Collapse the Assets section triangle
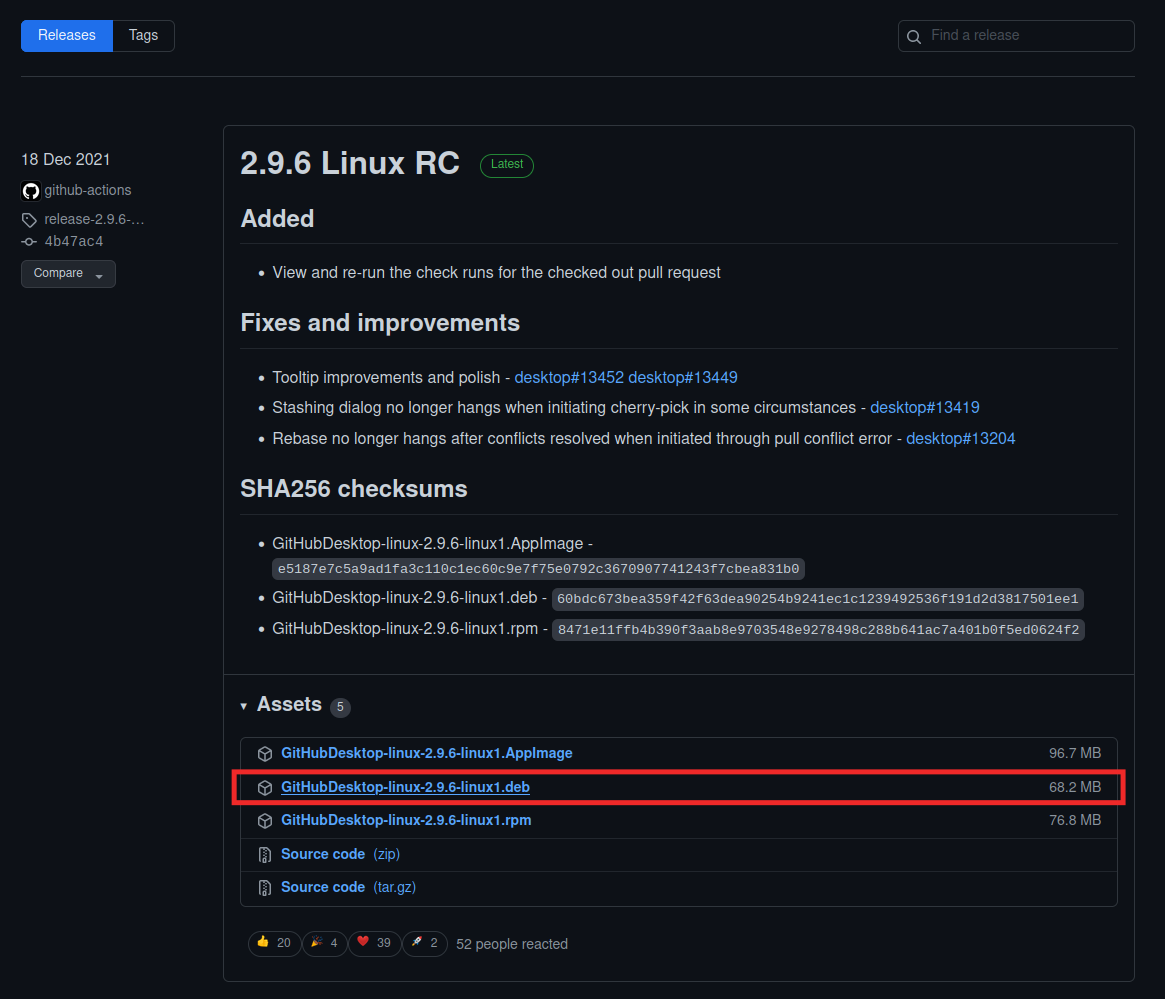 tap(244, 706)
